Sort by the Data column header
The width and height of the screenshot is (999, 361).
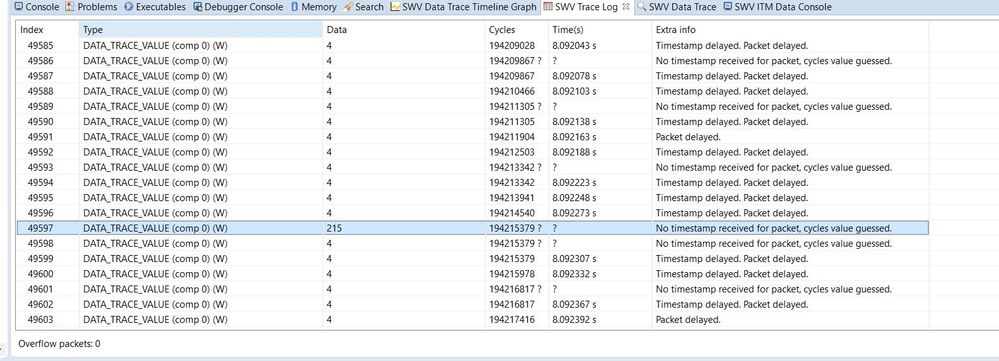[404, 30]
